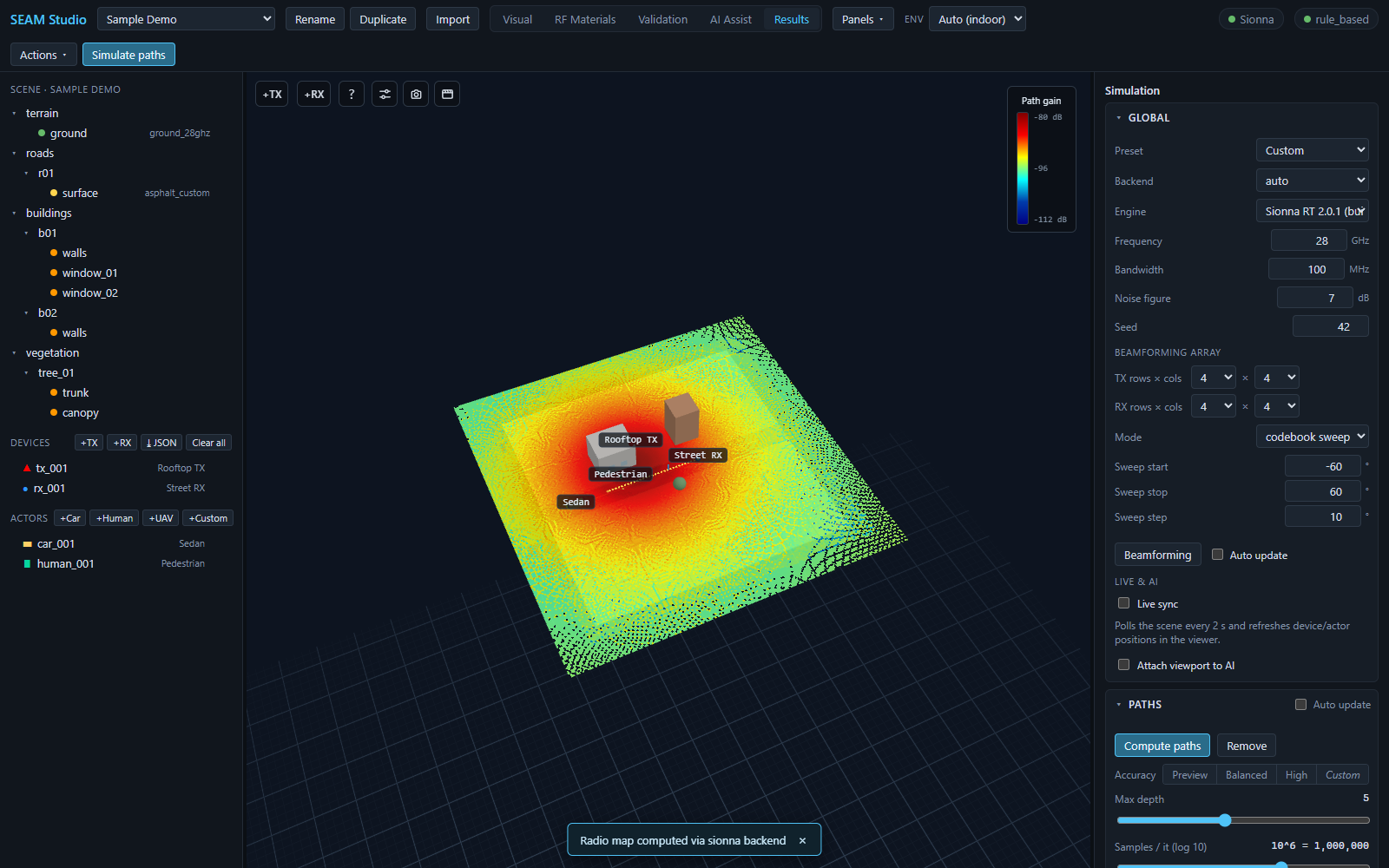Clear all devices
The image size is (1389, 868).
[x=208, y=443]
